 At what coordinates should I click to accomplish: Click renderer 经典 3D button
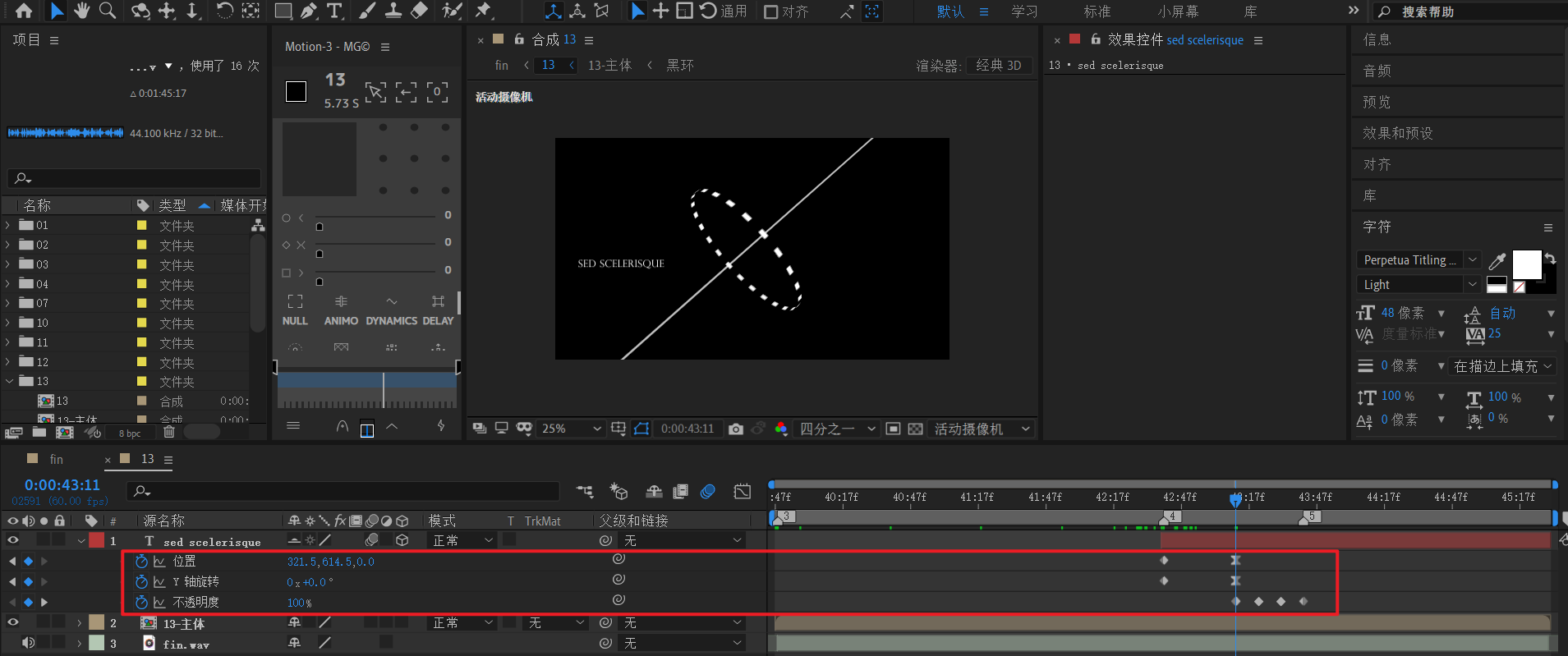pyautogui.click(x=998, y=65)
